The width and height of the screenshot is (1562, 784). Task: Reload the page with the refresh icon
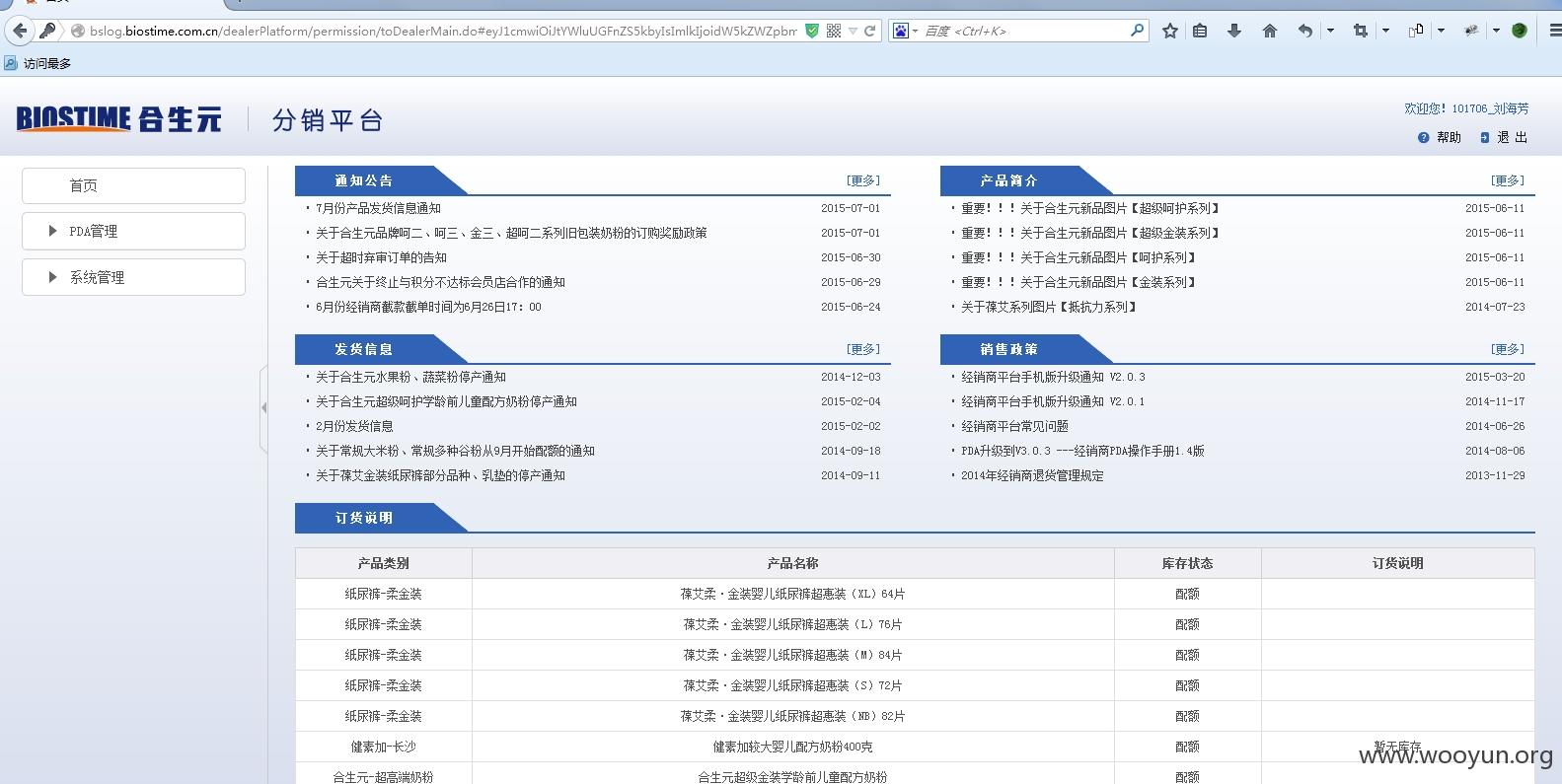pos(870,31)
